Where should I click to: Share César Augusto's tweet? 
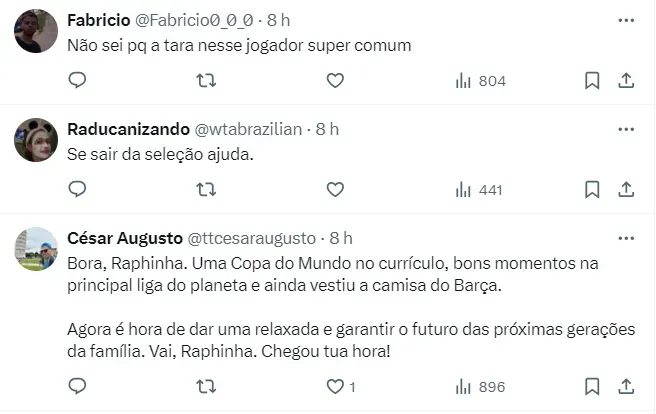[626, 386]
